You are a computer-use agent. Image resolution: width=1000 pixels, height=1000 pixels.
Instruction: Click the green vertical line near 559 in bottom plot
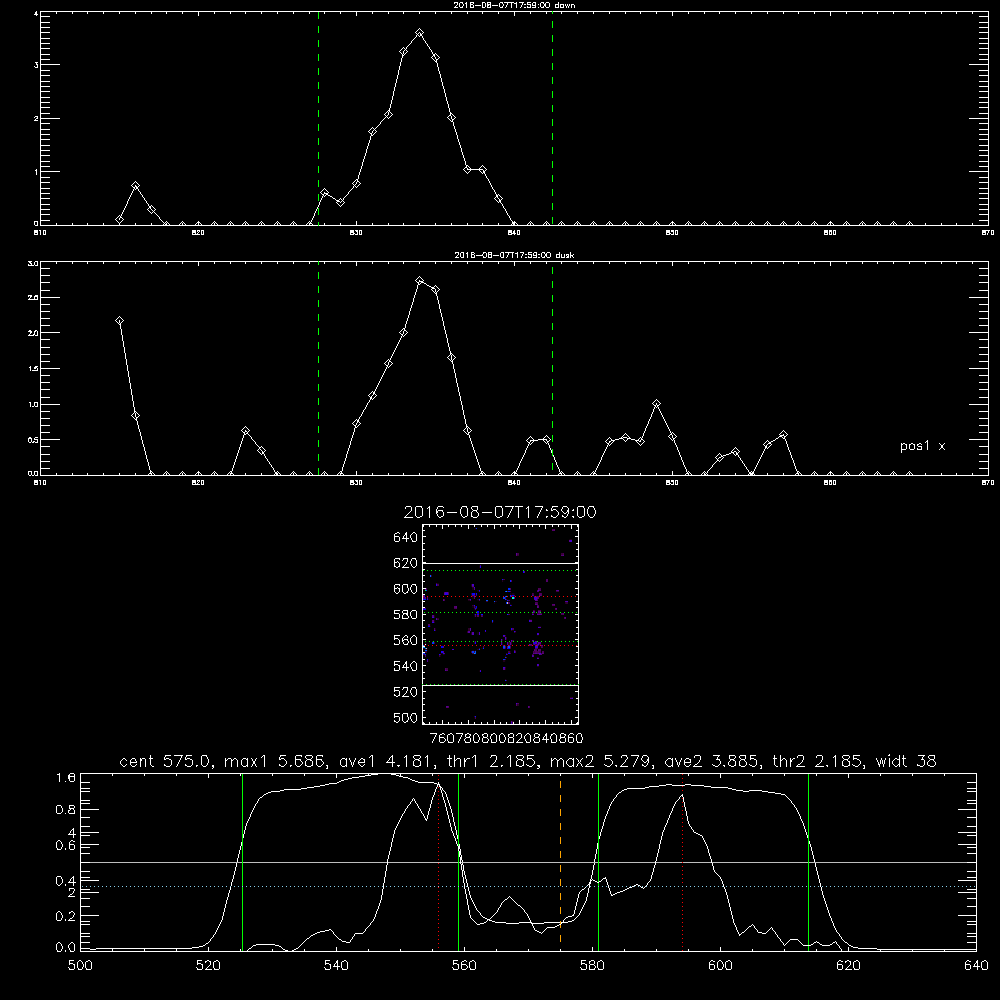pyautogui.click(x=459, y=861)
